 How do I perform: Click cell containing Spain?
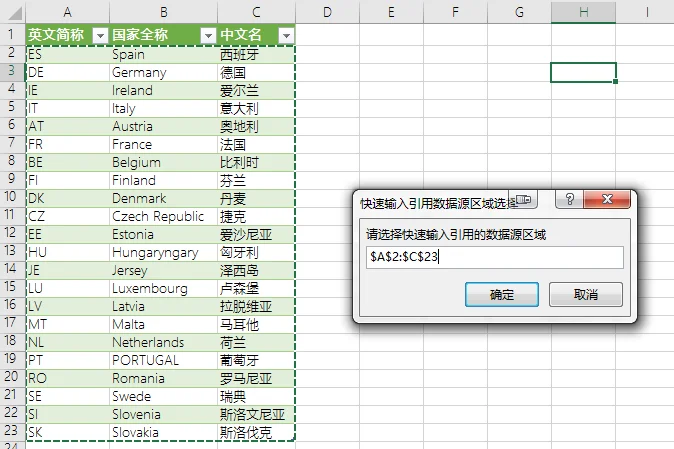click(x=163, y=55)
